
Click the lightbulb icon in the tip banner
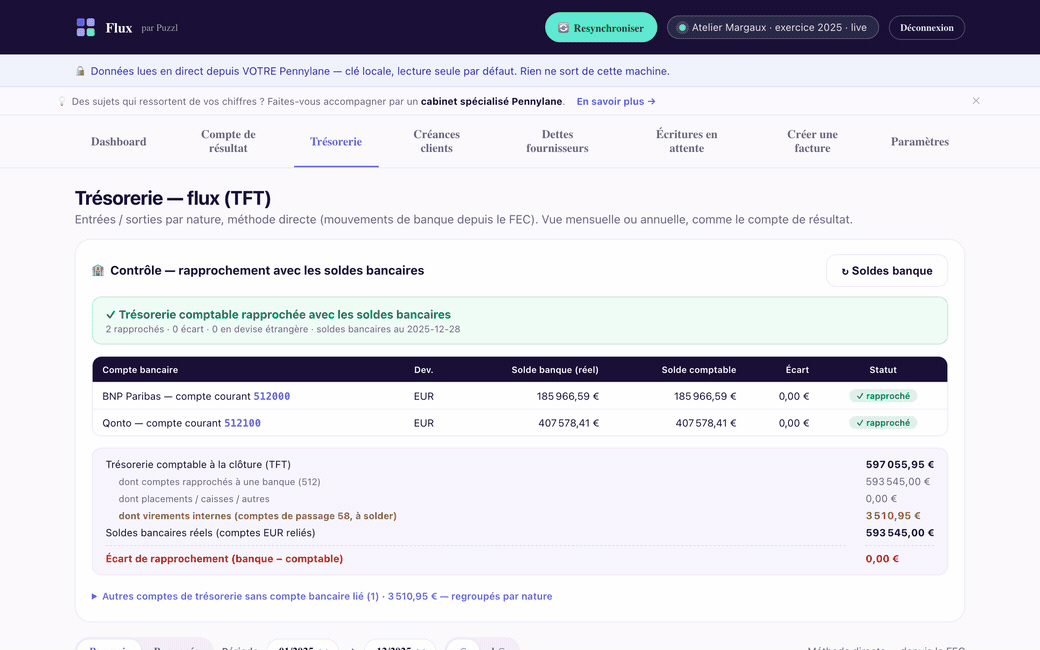coord(62,101)
